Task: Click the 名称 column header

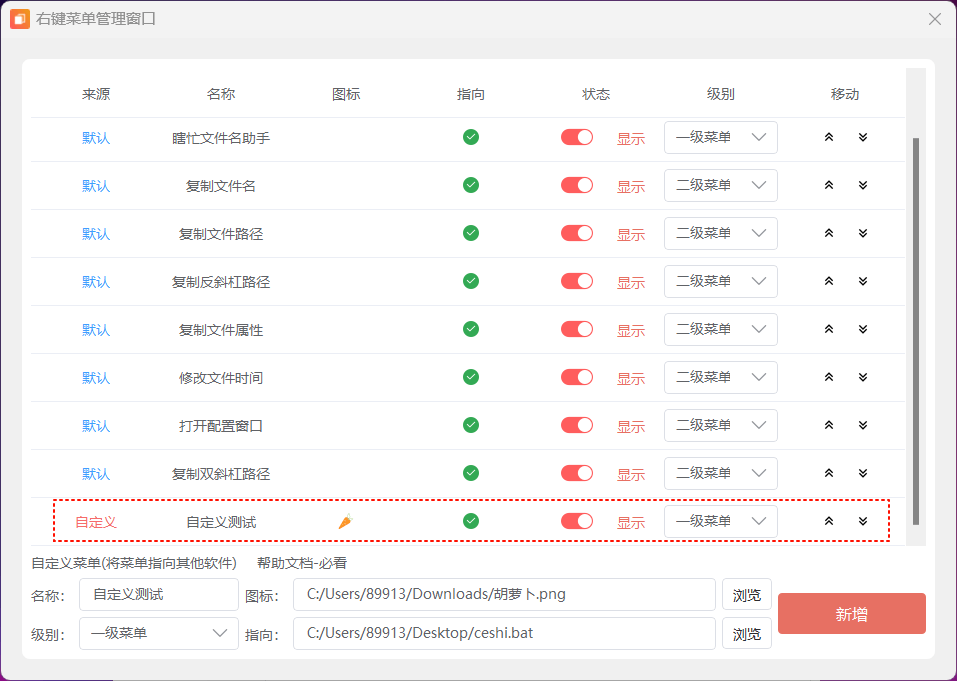Action: pos(221,94)
